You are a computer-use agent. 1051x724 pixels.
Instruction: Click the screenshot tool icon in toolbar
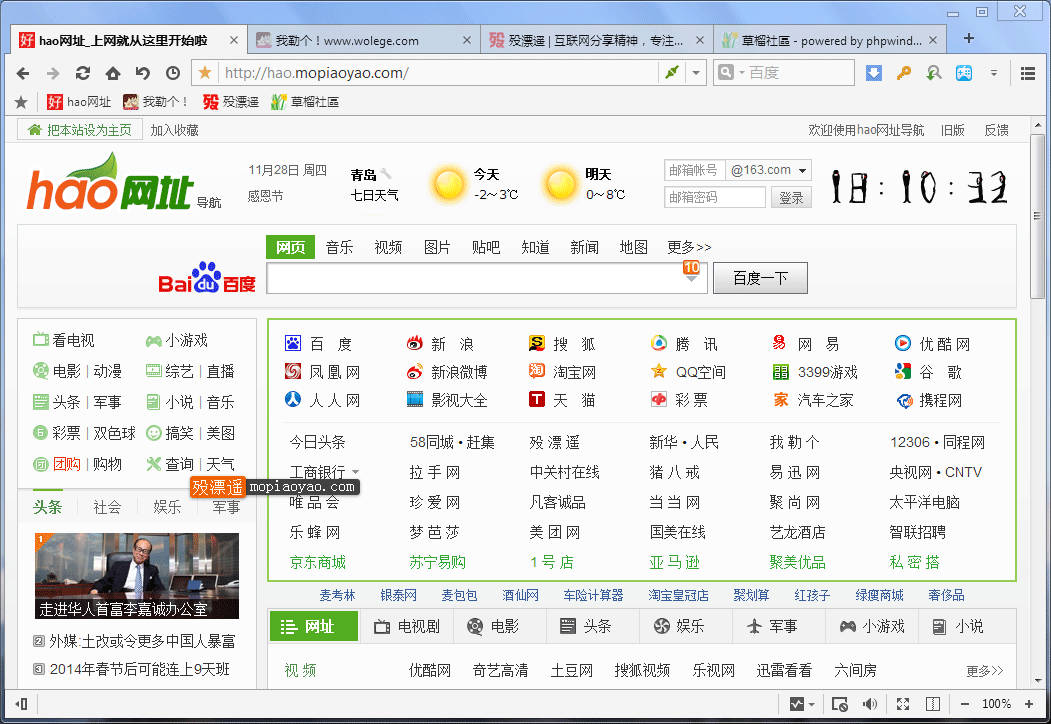(x=964, y=73)
